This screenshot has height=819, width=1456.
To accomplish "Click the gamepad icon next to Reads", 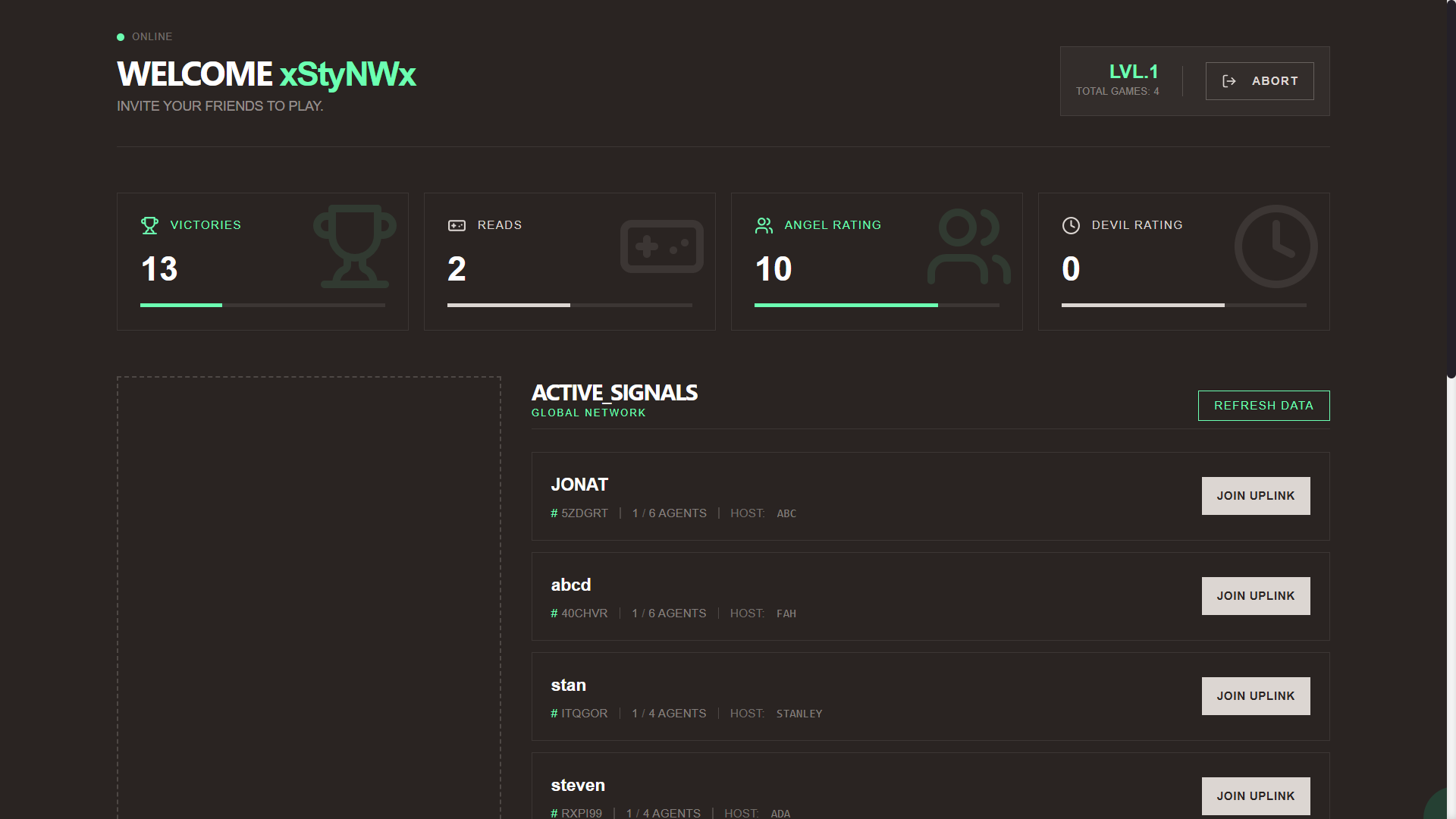I will [x=457, y=225].
